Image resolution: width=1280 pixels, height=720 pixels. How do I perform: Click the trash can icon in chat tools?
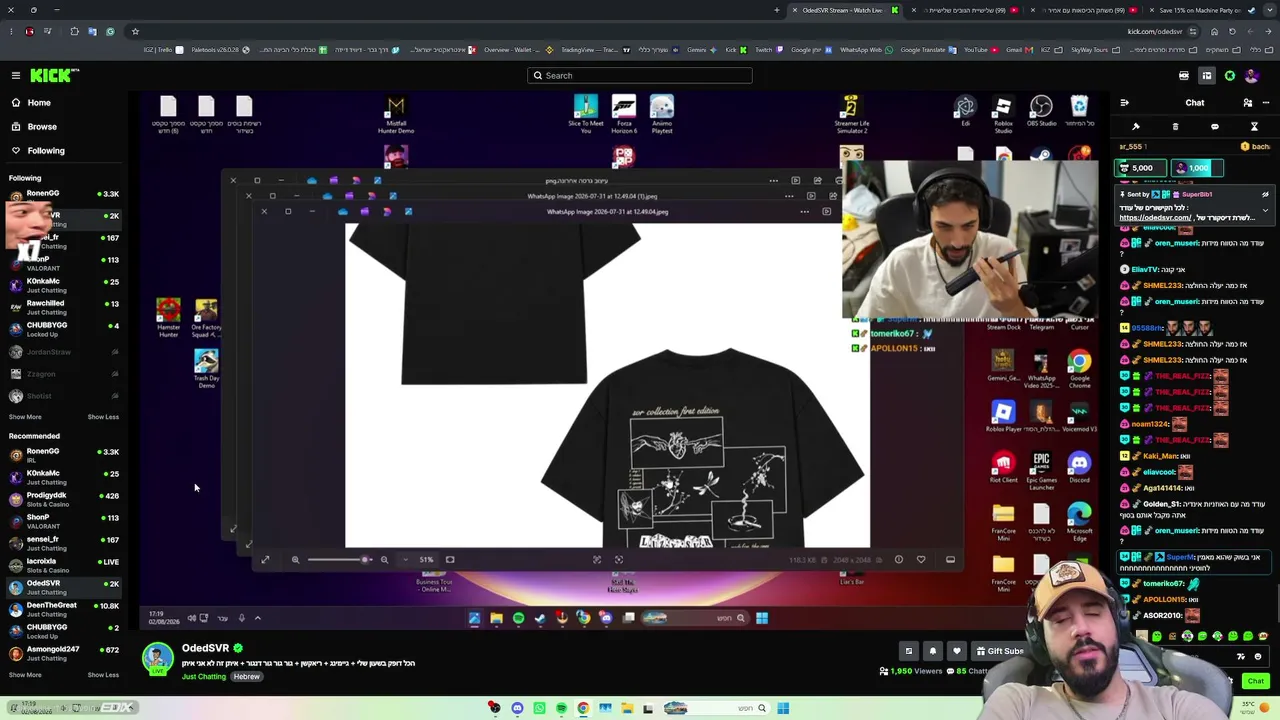1175,127
